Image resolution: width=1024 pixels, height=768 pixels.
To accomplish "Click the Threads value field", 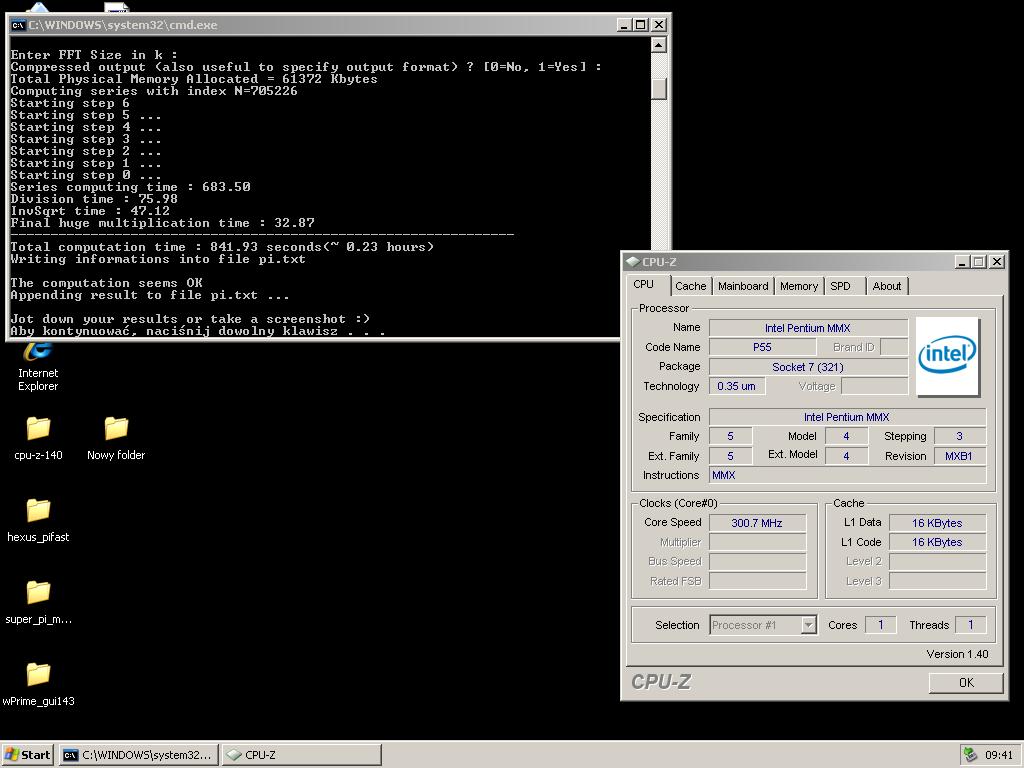I will (970, 625).
